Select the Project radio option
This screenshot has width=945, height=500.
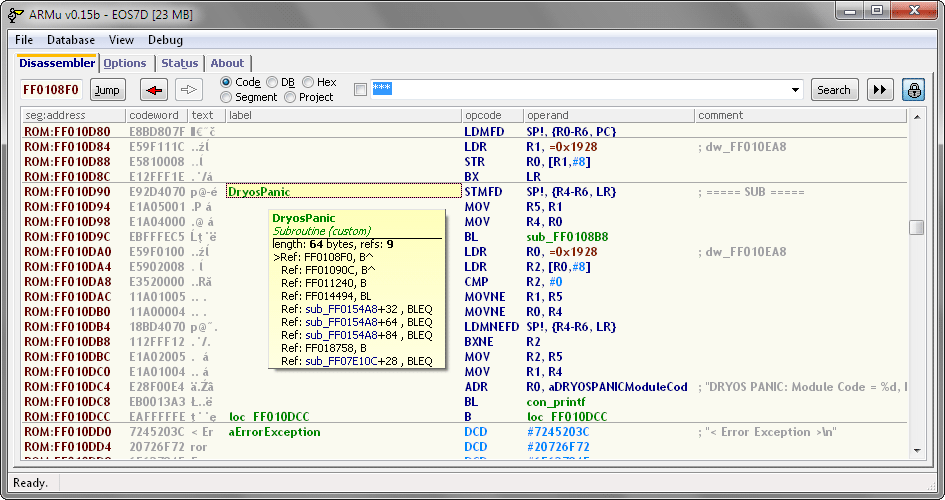290,97
